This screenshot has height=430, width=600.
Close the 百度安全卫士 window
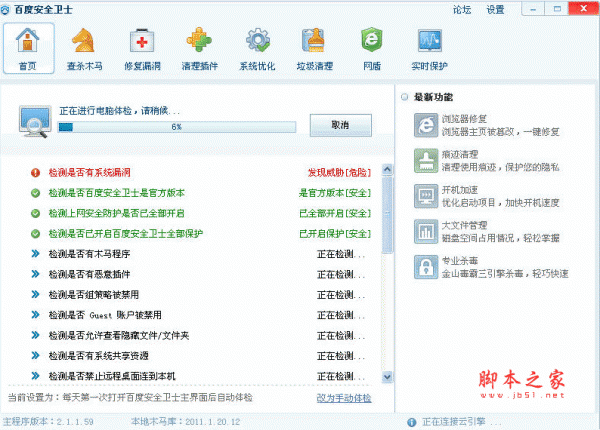point(584,8)
